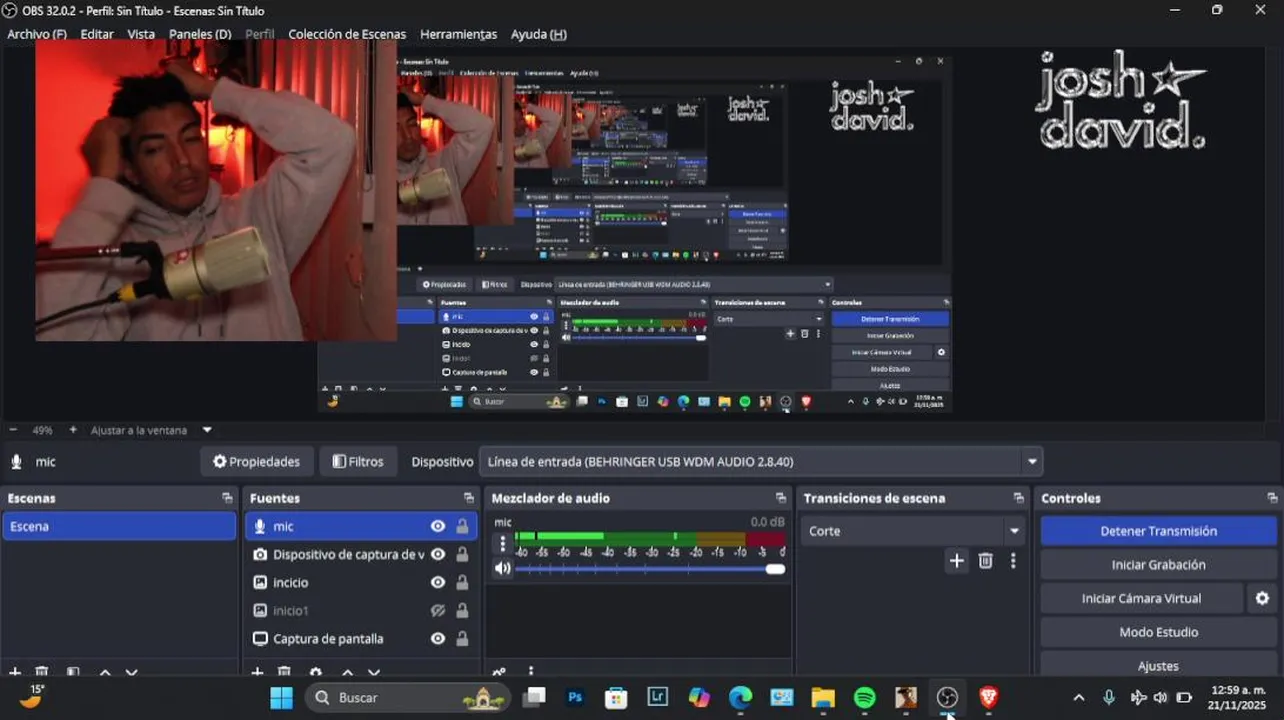
Task: Add a new scene transition with plus icon
Action: (957, 561)
